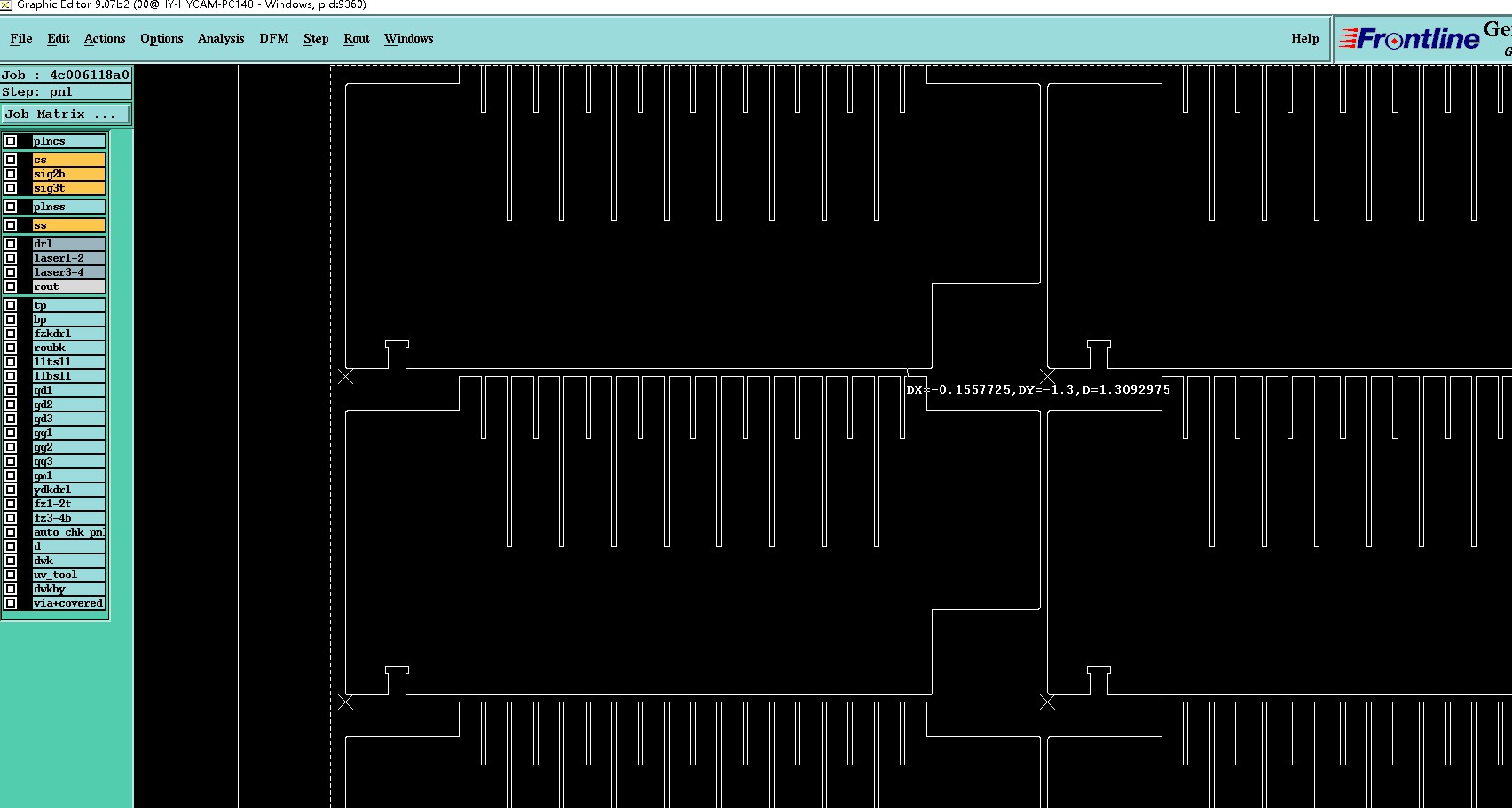1512x808 pixels.
Task: Toggle the plnss layer checkbox
Action: pos(11,207)
